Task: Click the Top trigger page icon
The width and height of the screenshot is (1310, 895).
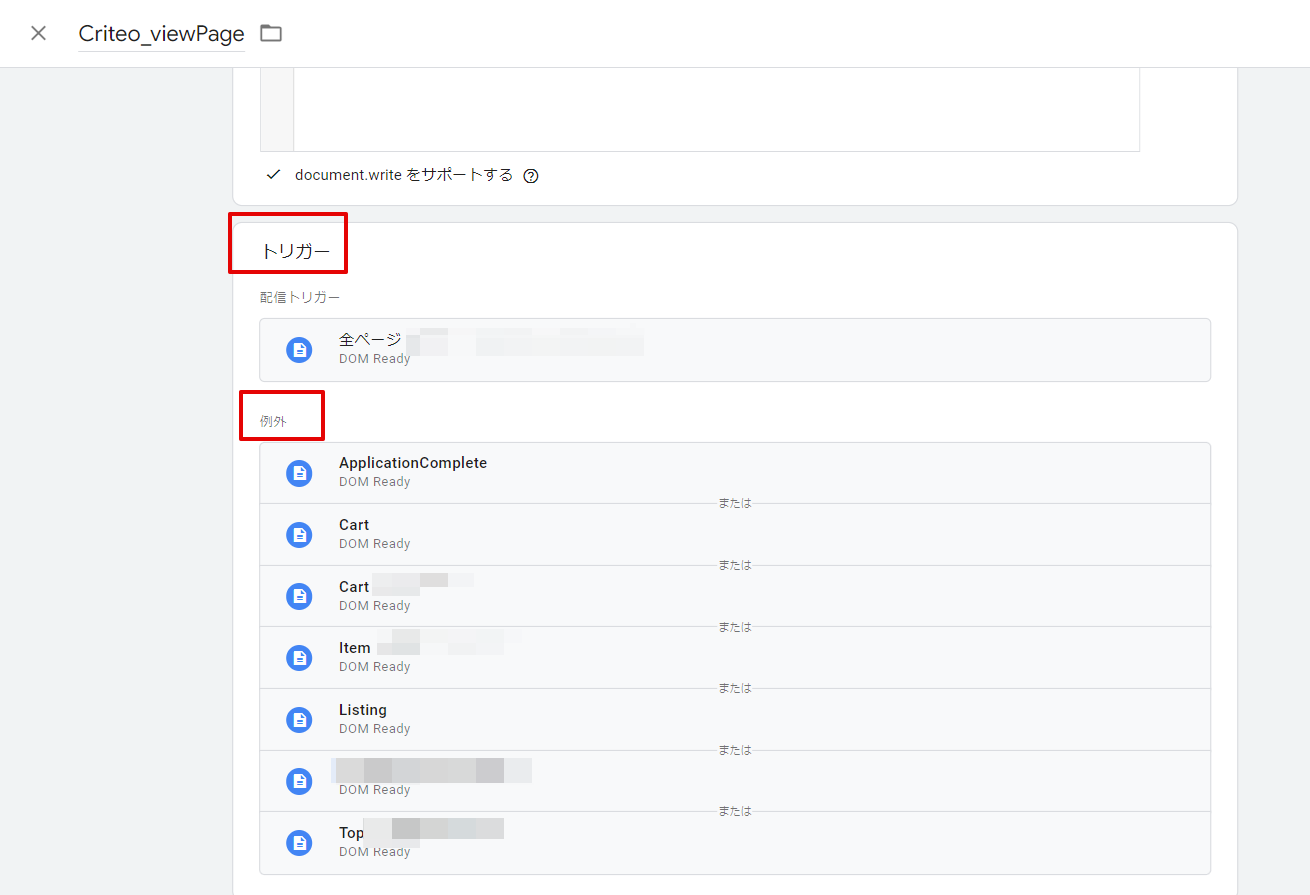Action: tap(299, 843)
